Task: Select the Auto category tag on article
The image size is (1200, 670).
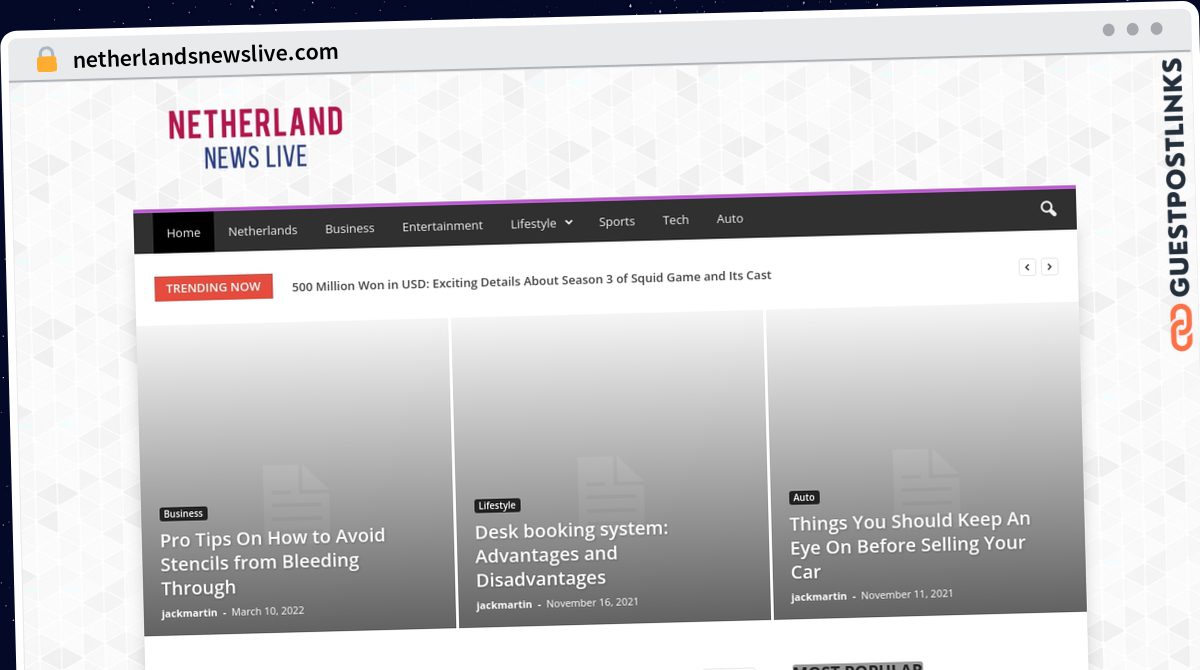Action: pos(804,498)
